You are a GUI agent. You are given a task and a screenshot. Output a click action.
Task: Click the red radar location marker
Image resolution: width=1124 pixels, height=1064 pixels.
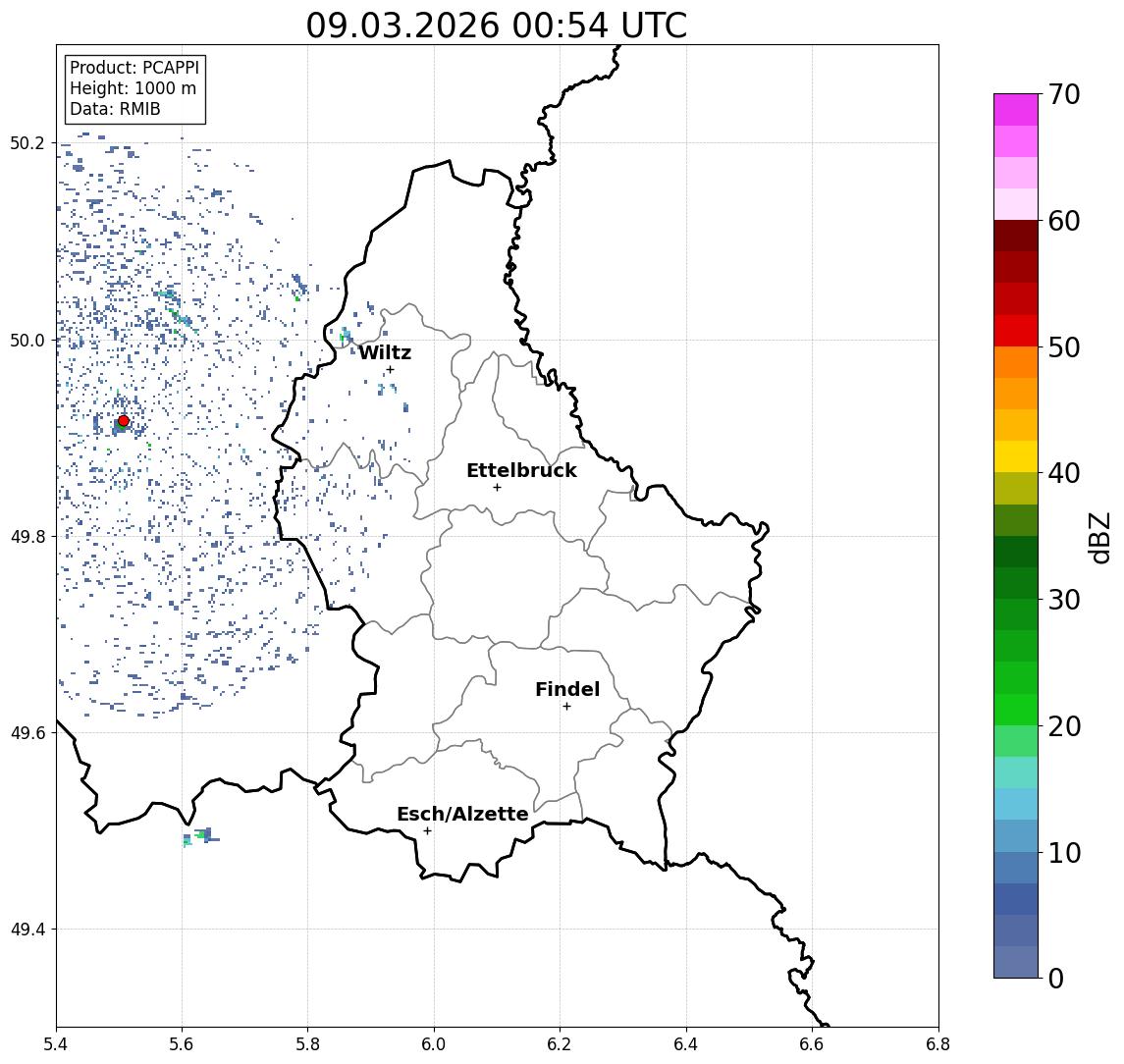pos(124,421)
